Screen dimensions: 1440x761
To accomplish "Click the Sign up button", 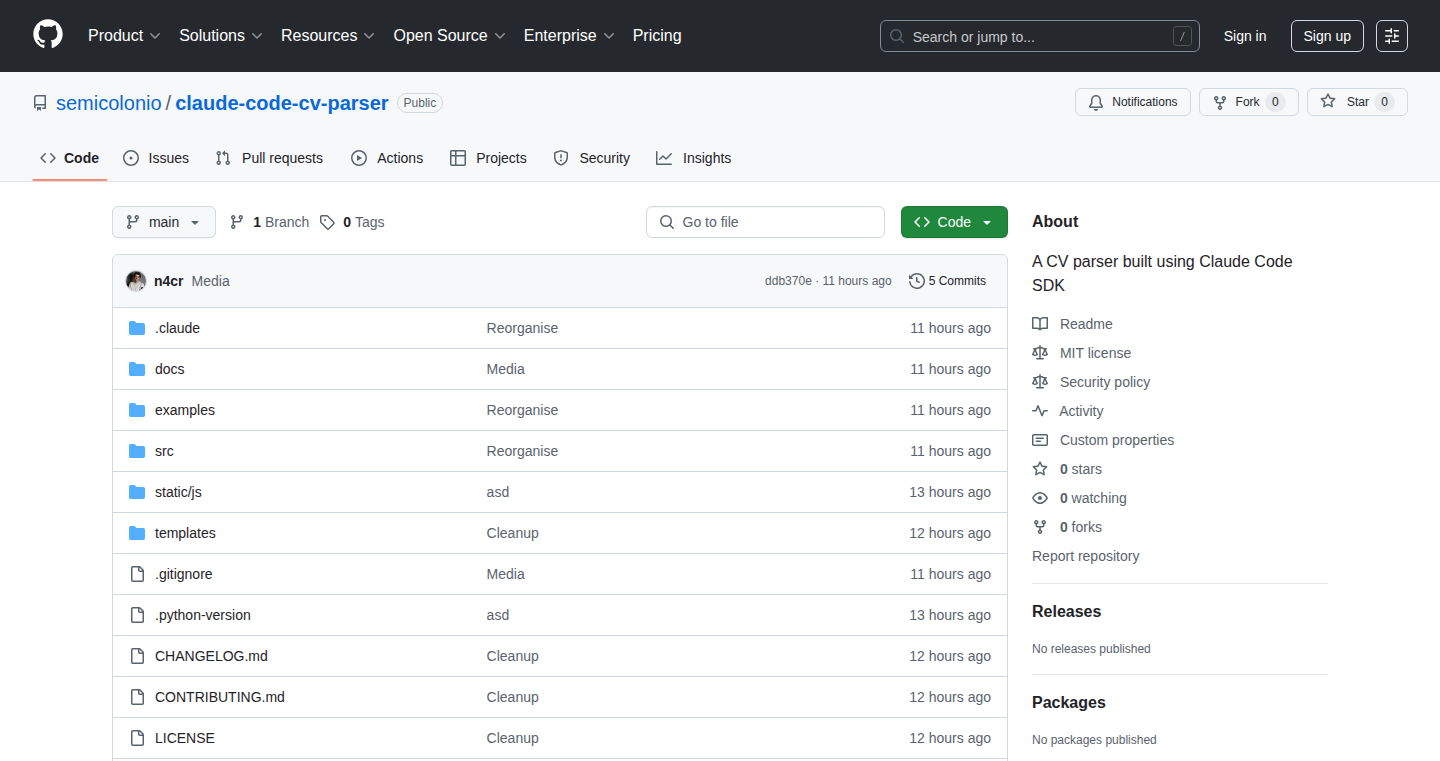I will pyautogui.click(x=1327, y=36).
